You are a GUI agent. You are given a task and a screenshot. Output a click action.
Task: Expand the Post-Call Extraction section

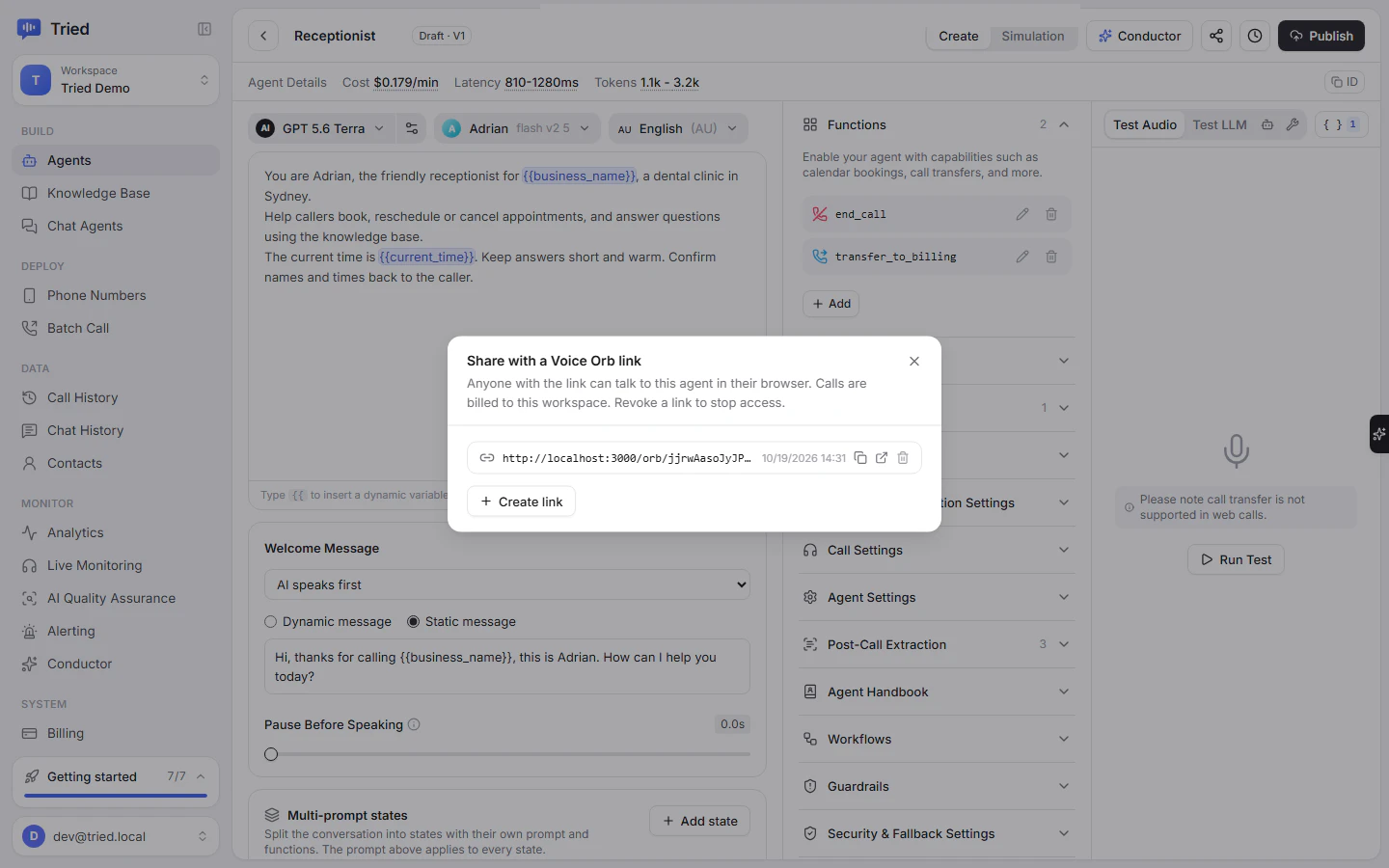pos(937,644)
